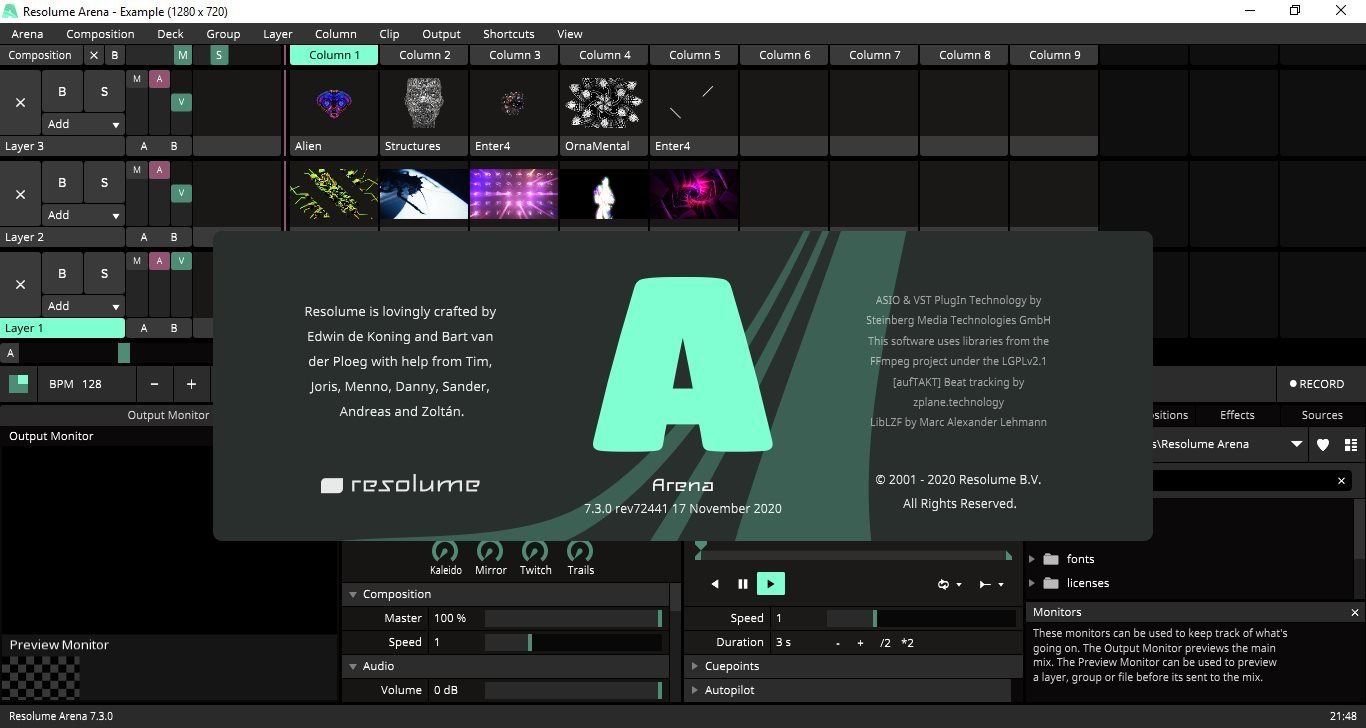1366x728 pixels.
Task: Adjust the Master slider
Action: coord(574,618)
